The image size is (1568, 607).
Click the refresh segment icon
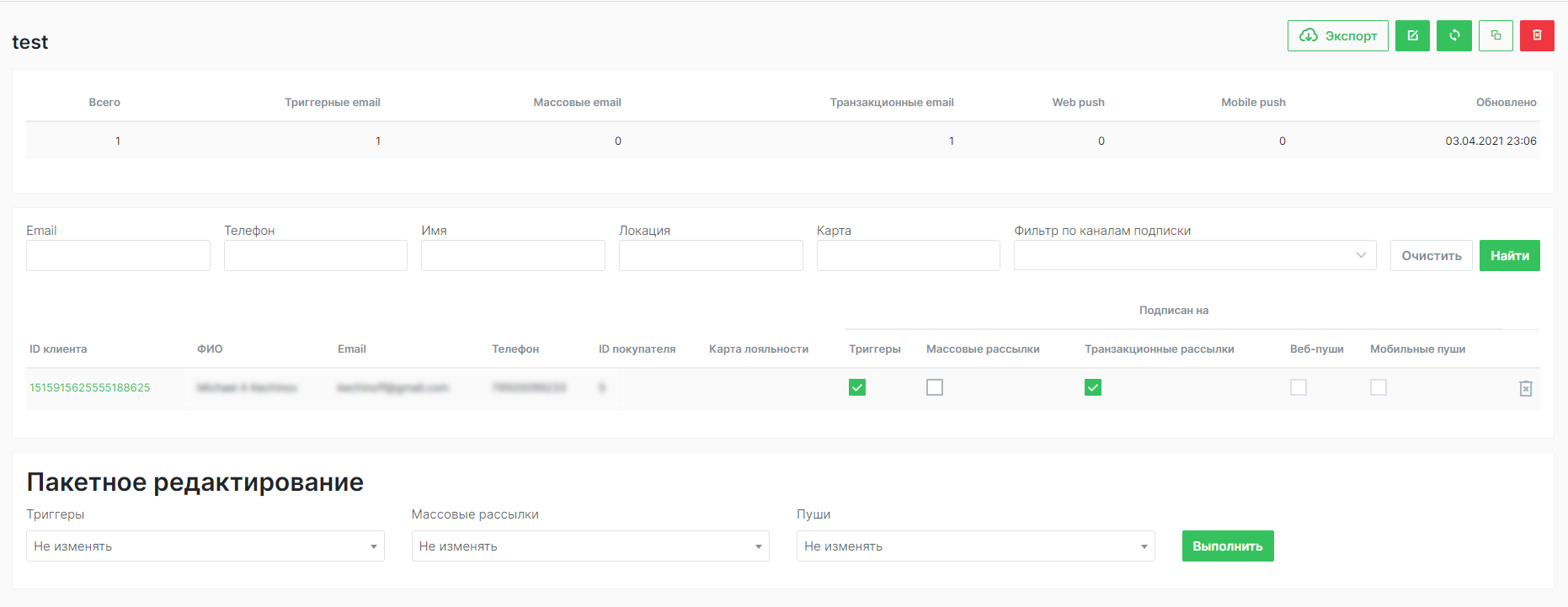tap(1454, 35)
